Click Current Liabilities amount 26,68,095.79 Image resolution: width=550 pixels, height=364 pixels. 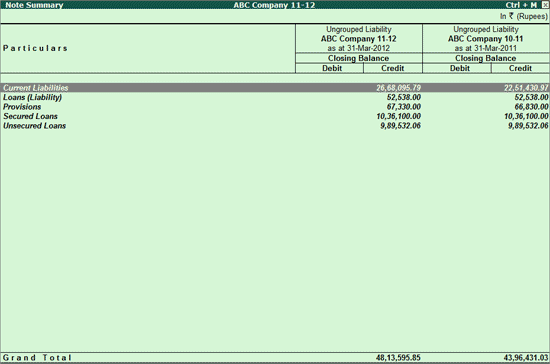click(398, 88)
